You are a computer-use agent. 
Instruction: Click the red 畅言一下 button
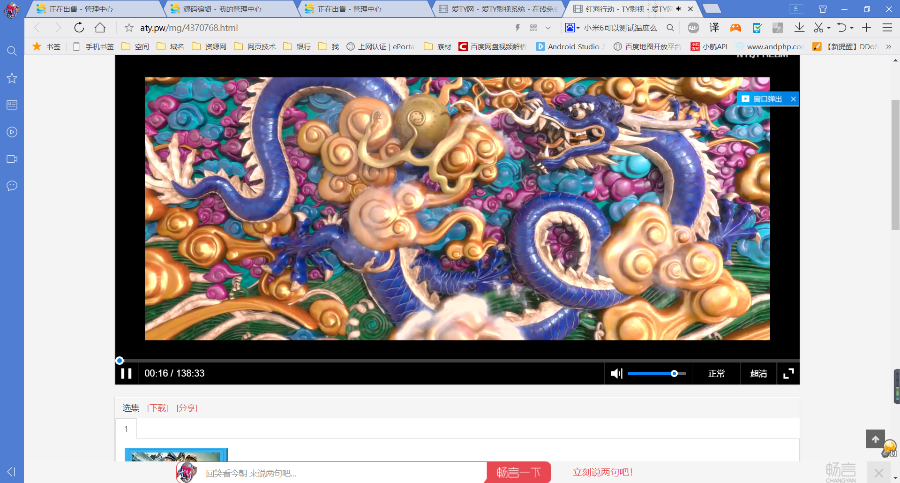click(x=518, y=472)
